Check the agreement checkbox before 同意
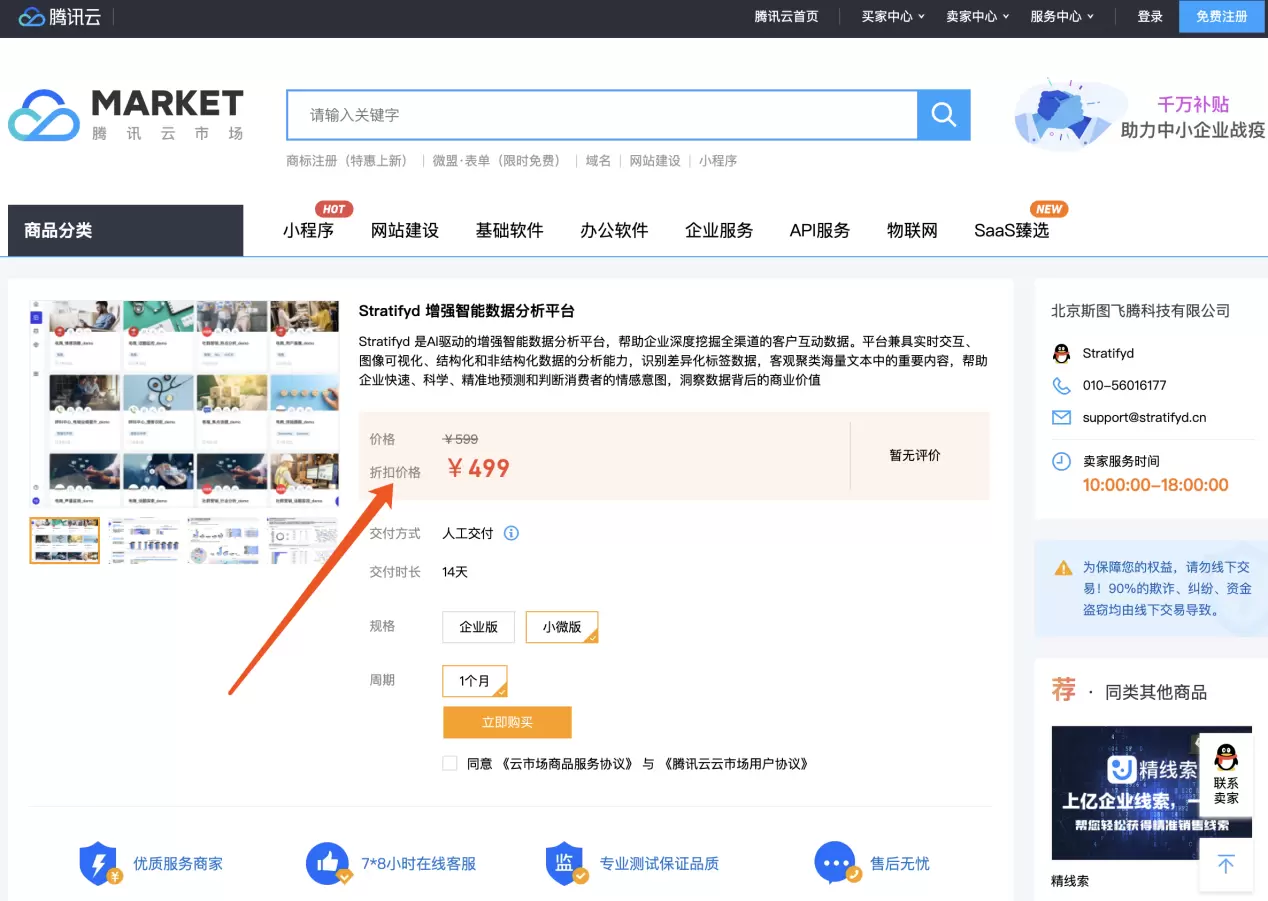The width and height of the screenshot is (1268, 901). (450, 763)
